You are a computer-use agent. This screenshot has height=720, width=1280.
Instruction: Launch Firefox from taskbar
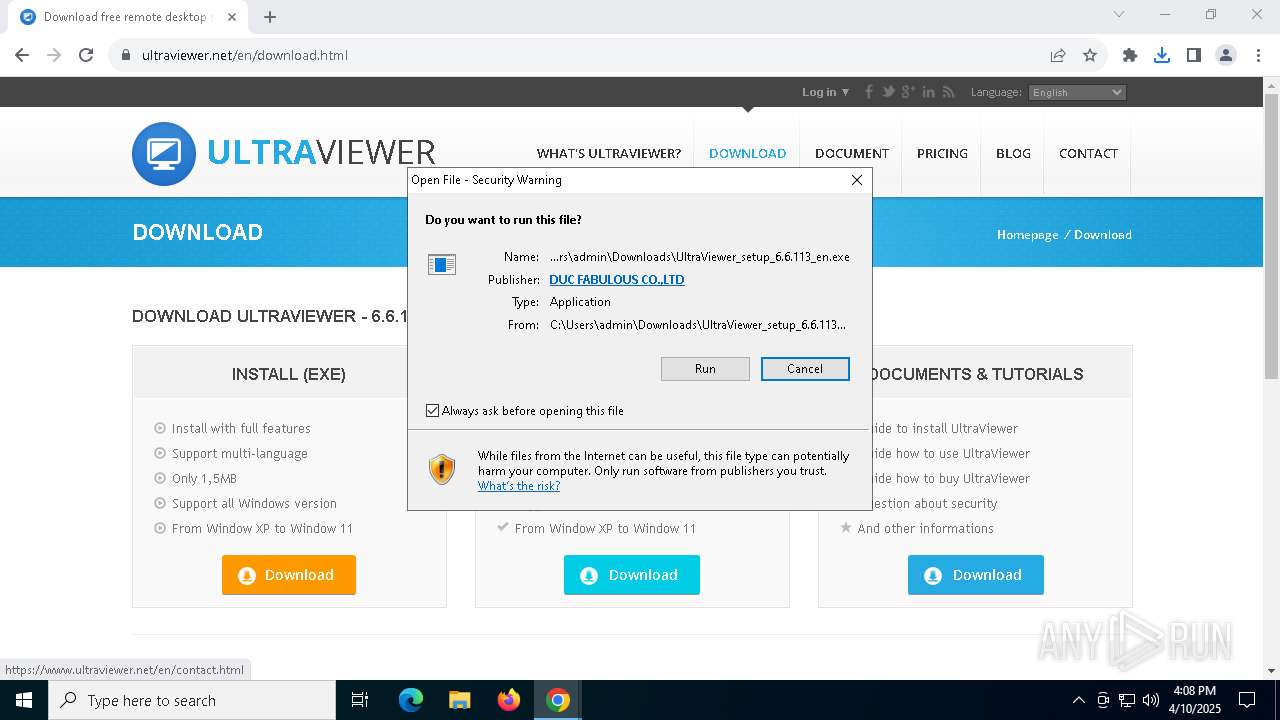pyautogui.click(x=509, y=700)
